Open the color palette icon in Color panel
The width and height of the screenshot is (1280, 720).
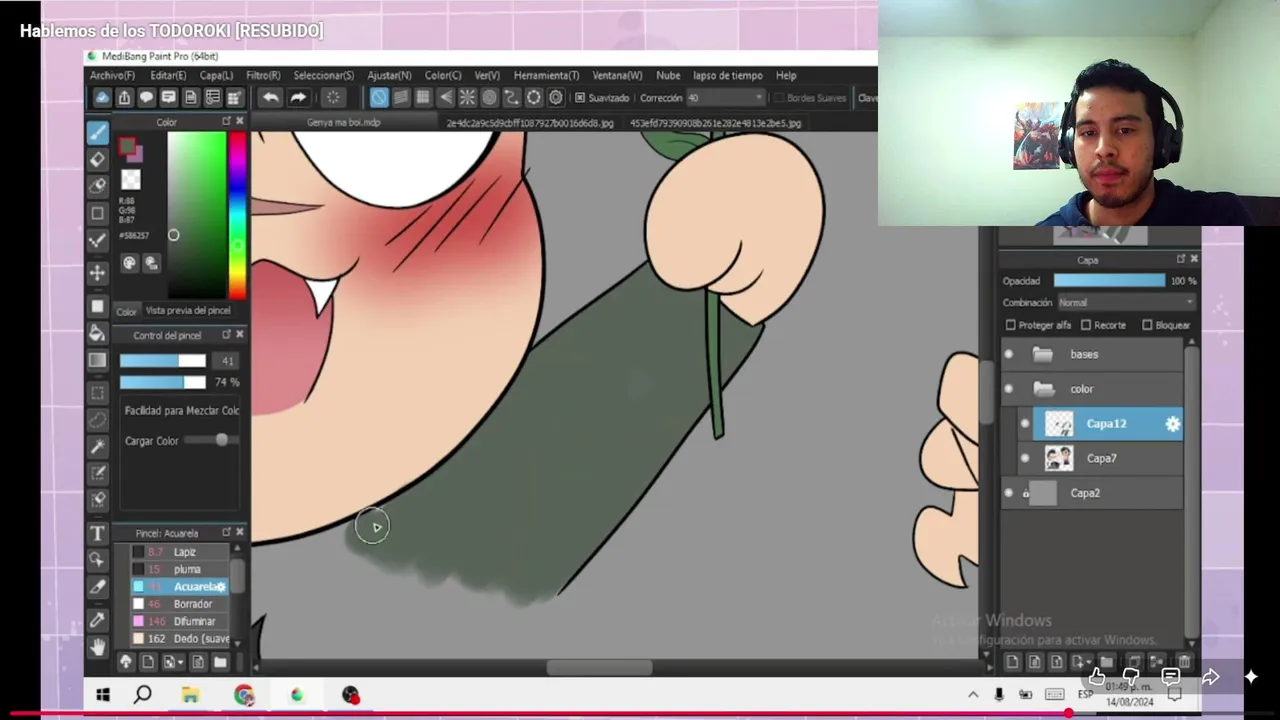[129, 263]
